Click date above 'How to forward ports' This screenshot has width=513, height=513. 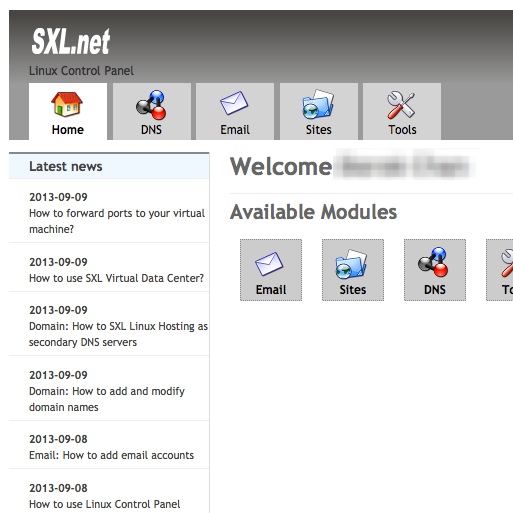(58, 197)
